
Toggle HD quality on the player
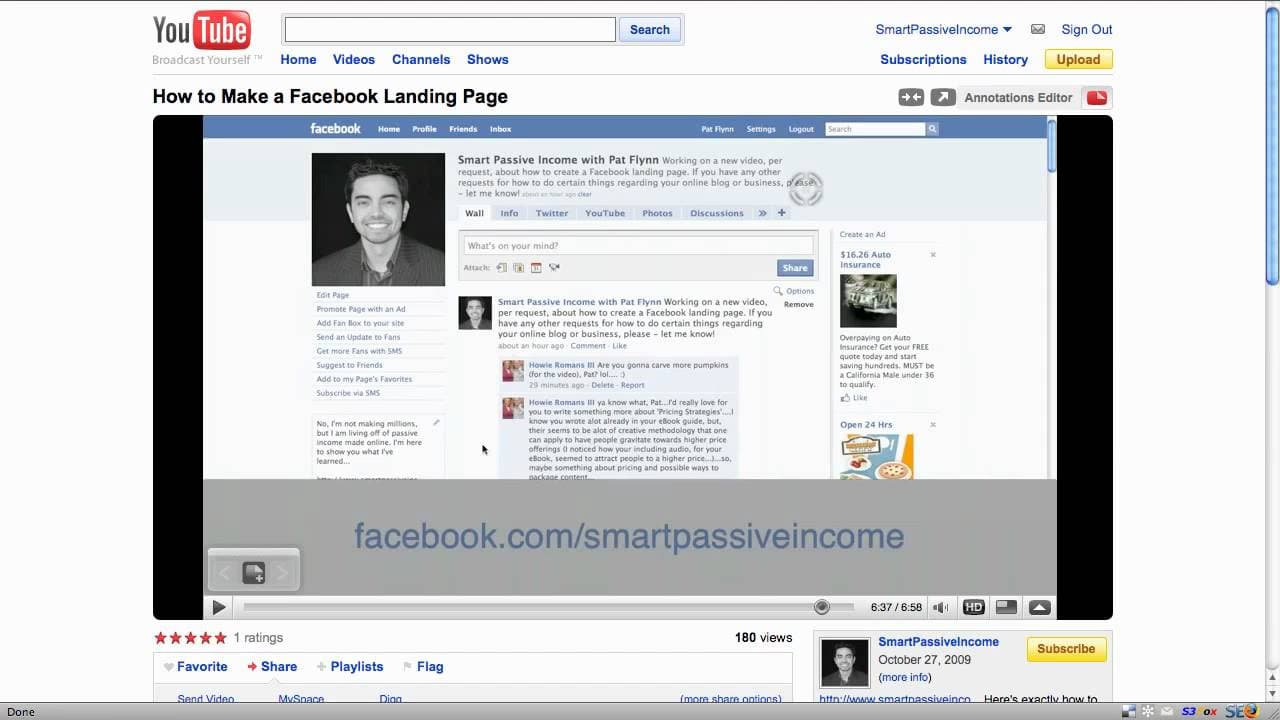tap(973, 607)
